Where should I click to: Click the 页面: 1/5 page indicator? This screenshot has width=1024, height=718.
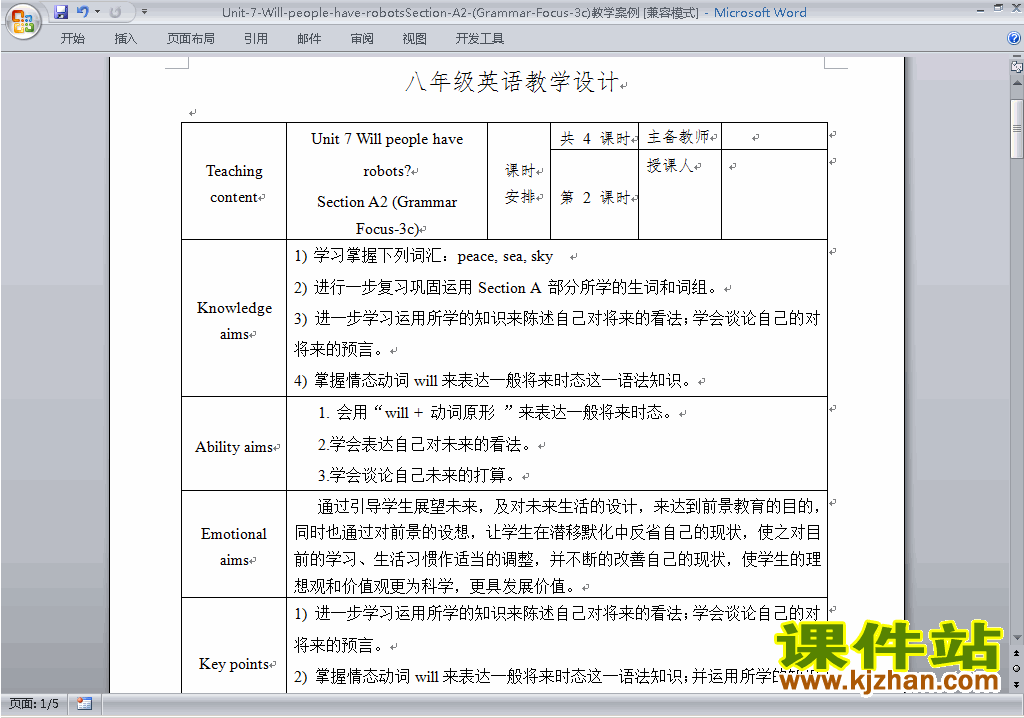(34, 704)
